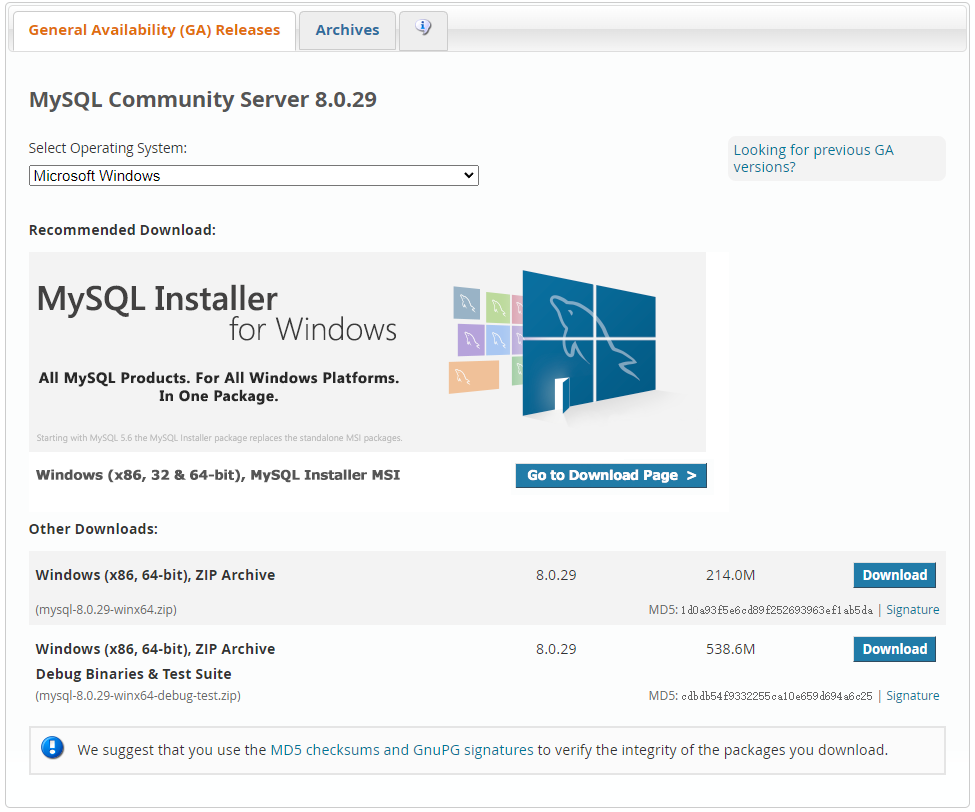The width and height of the screenshot is (975, 812).
Task: Open Signature link for mysql-8.0.29-winx64.zip
Action: pyautogui.click(x=912, y=610)
